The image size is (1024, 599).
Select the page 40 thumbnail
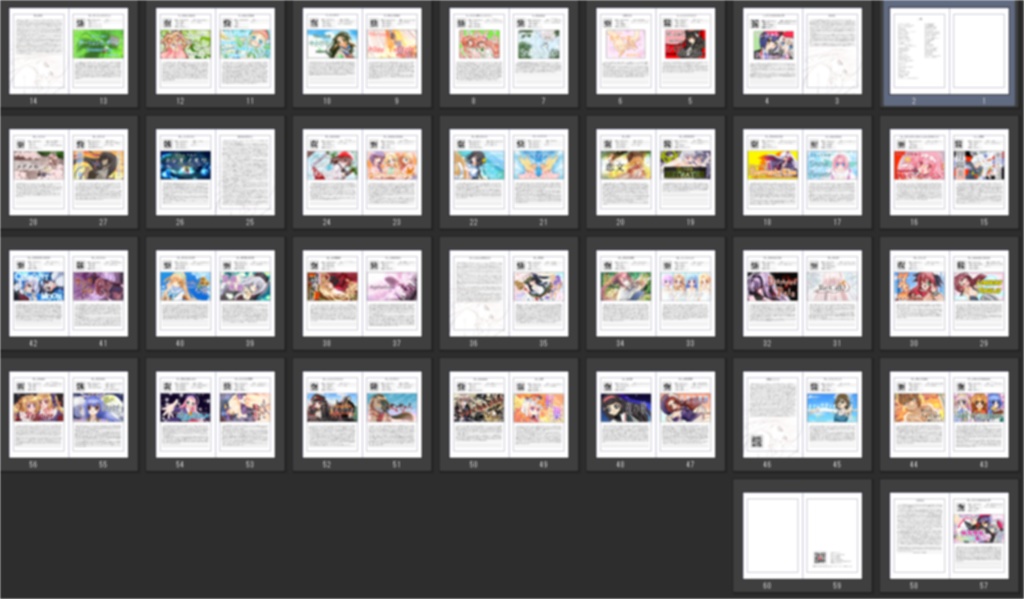185,293
